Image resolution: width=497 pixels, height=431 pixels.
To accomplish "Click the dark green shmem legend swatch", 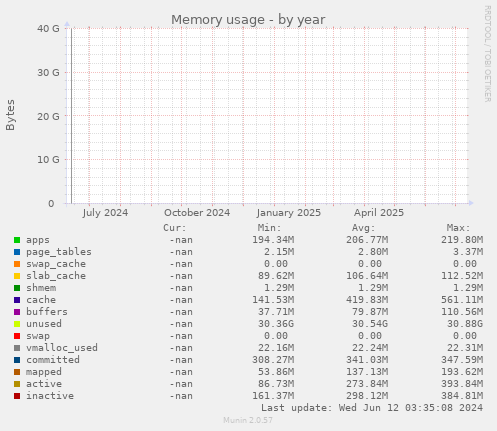I will [17, 288].
